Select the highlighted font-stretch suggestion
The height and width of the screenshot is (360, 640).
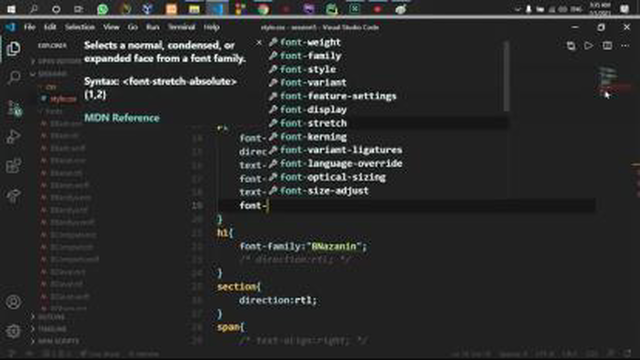388,123
